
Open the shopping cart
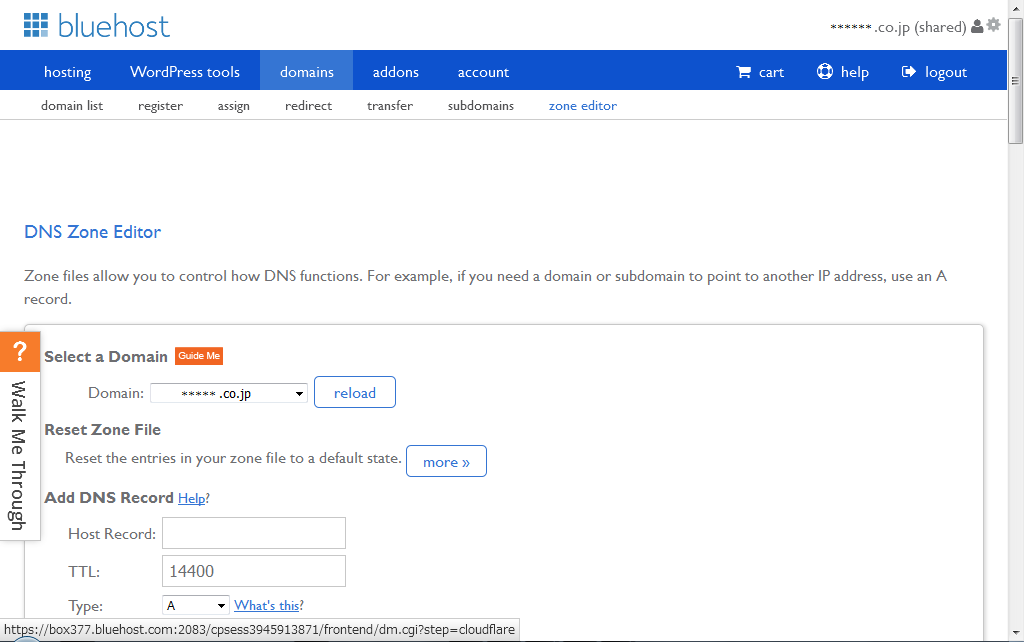coord(760,72)
